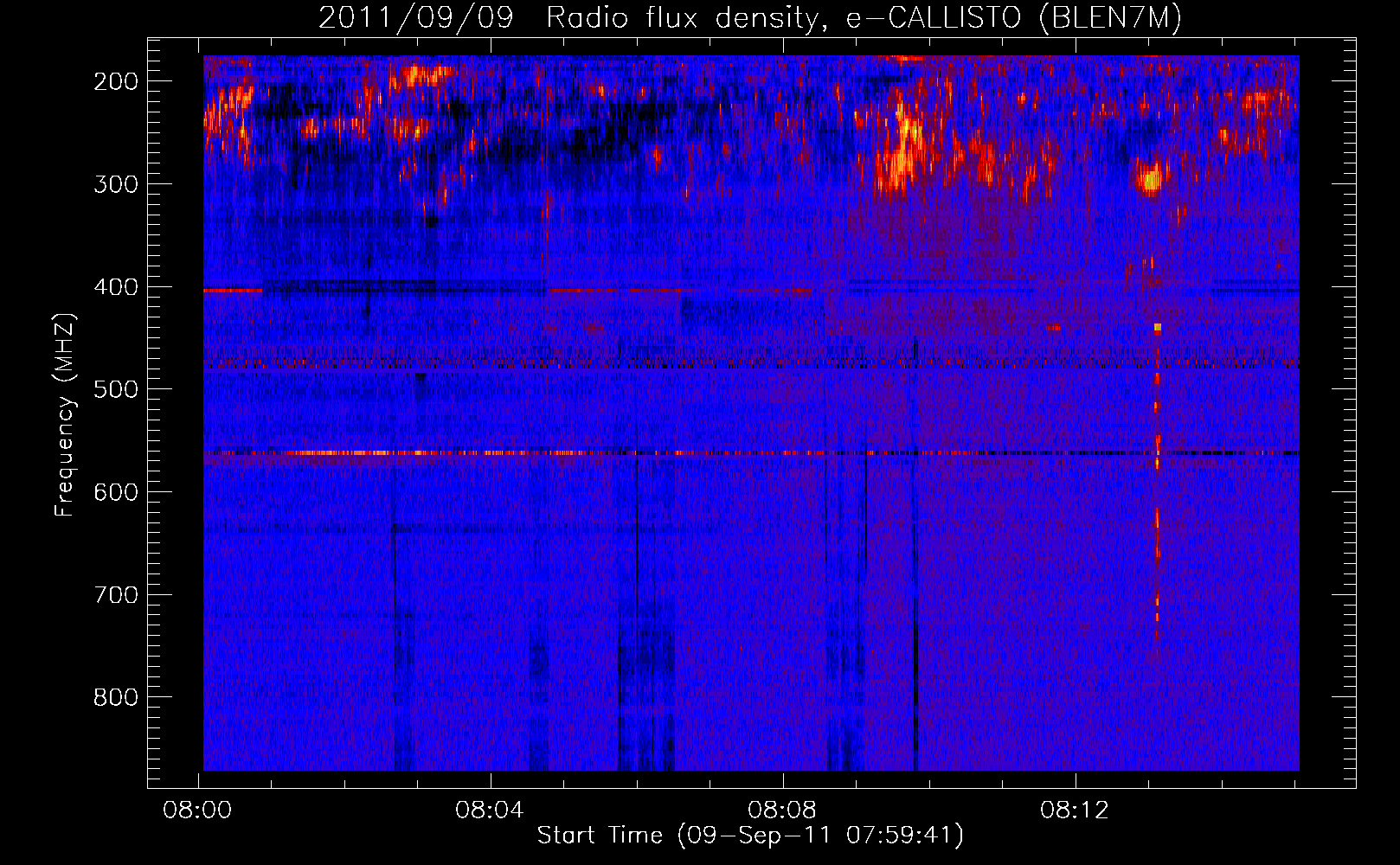
Task: Click the small yellow square marker near 440 MHz
Action: [1158, 327]
